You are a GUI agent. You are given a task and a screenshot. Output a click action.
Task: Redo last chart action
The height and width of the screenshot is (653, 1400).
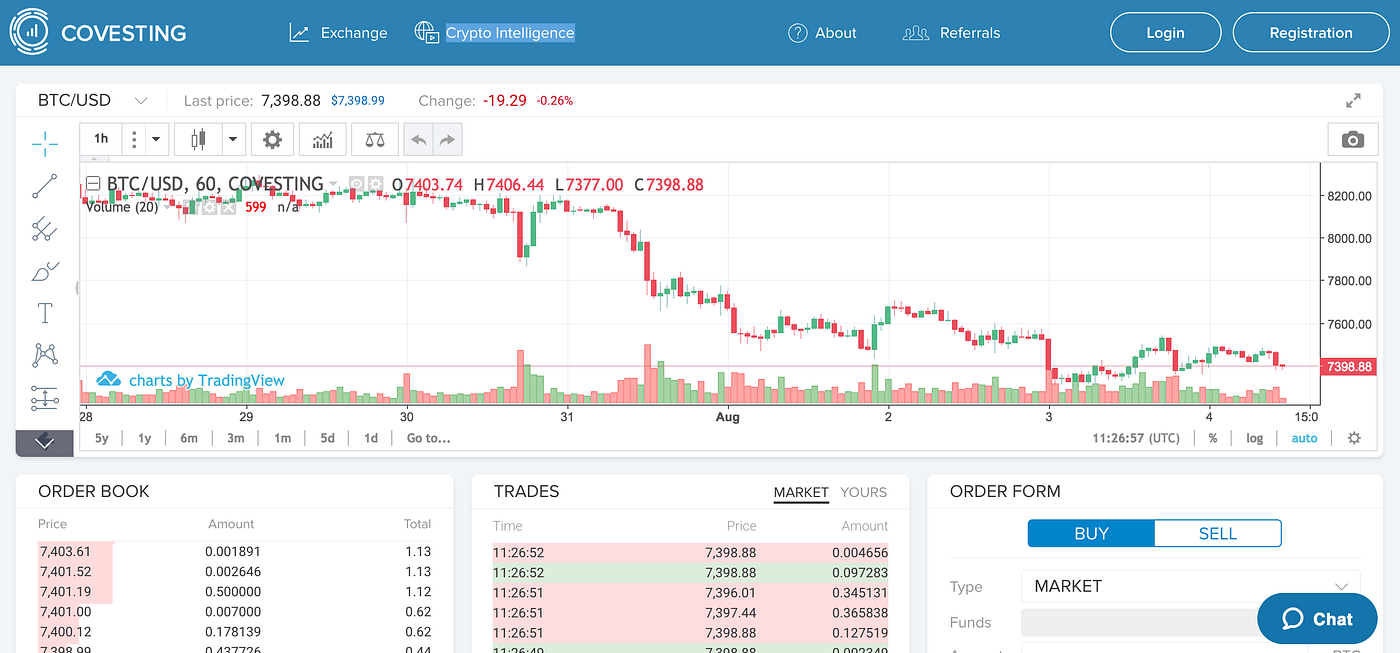pos(447,140)
